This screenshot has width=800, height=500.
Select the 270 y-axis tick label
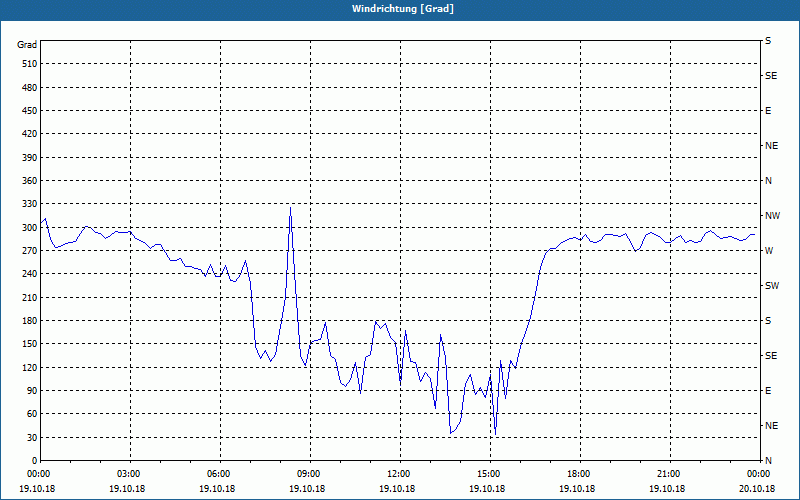point(29,251)
